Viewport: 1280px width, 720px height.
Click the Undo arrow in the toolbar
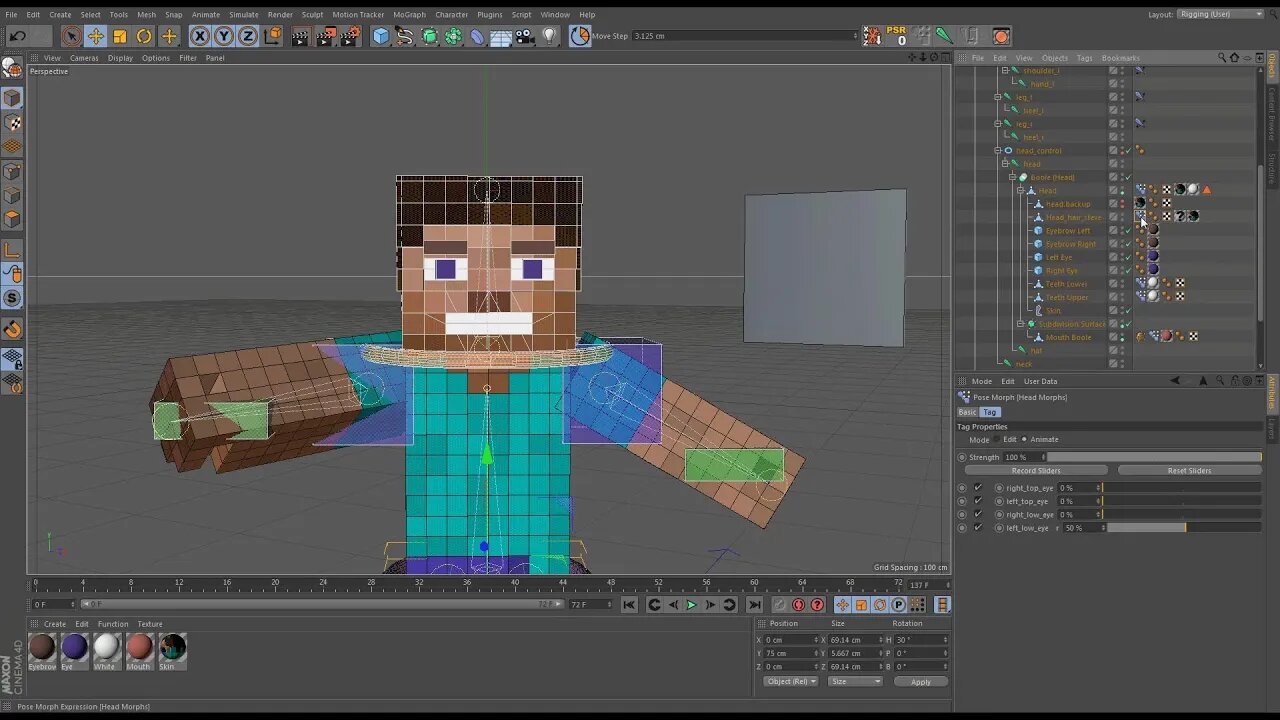pyautogui.click(x=17, y=36)
